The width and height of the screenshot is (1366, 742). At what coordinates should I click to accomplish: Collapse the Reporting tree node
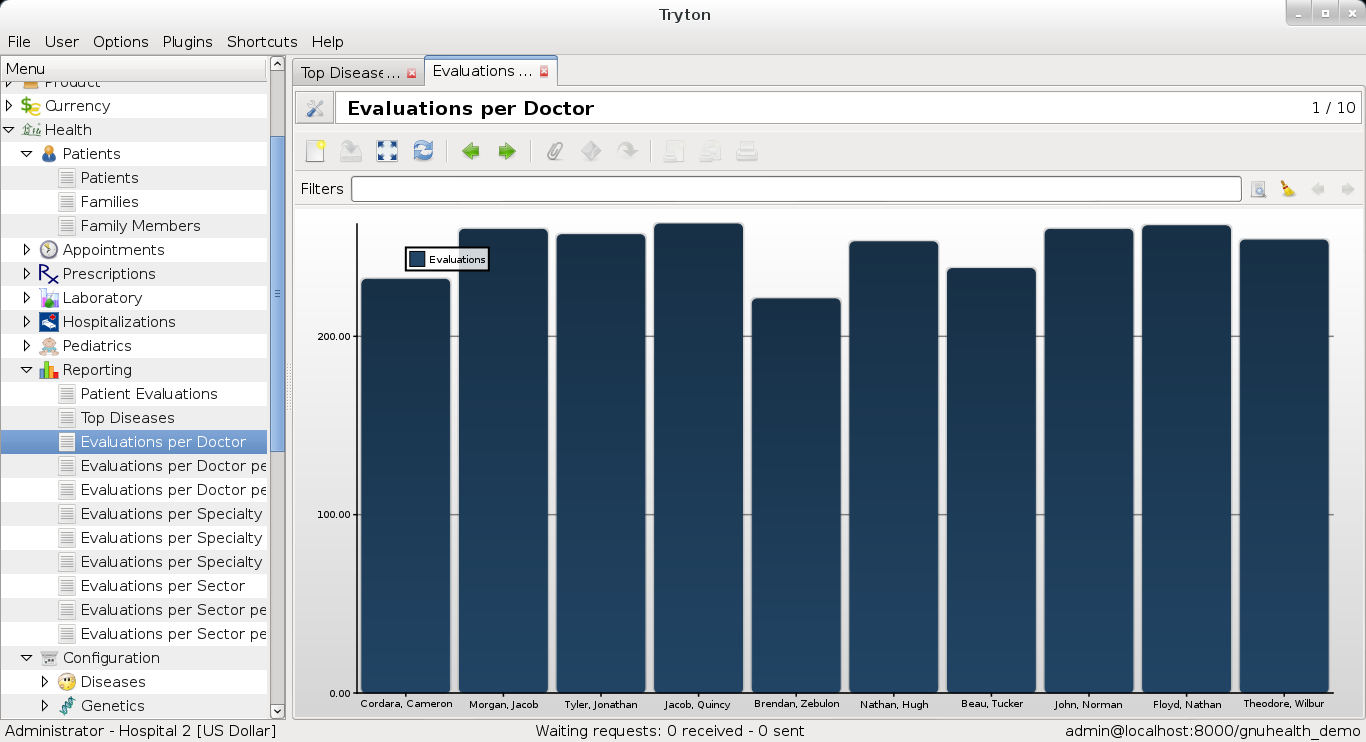coord(27,369)
